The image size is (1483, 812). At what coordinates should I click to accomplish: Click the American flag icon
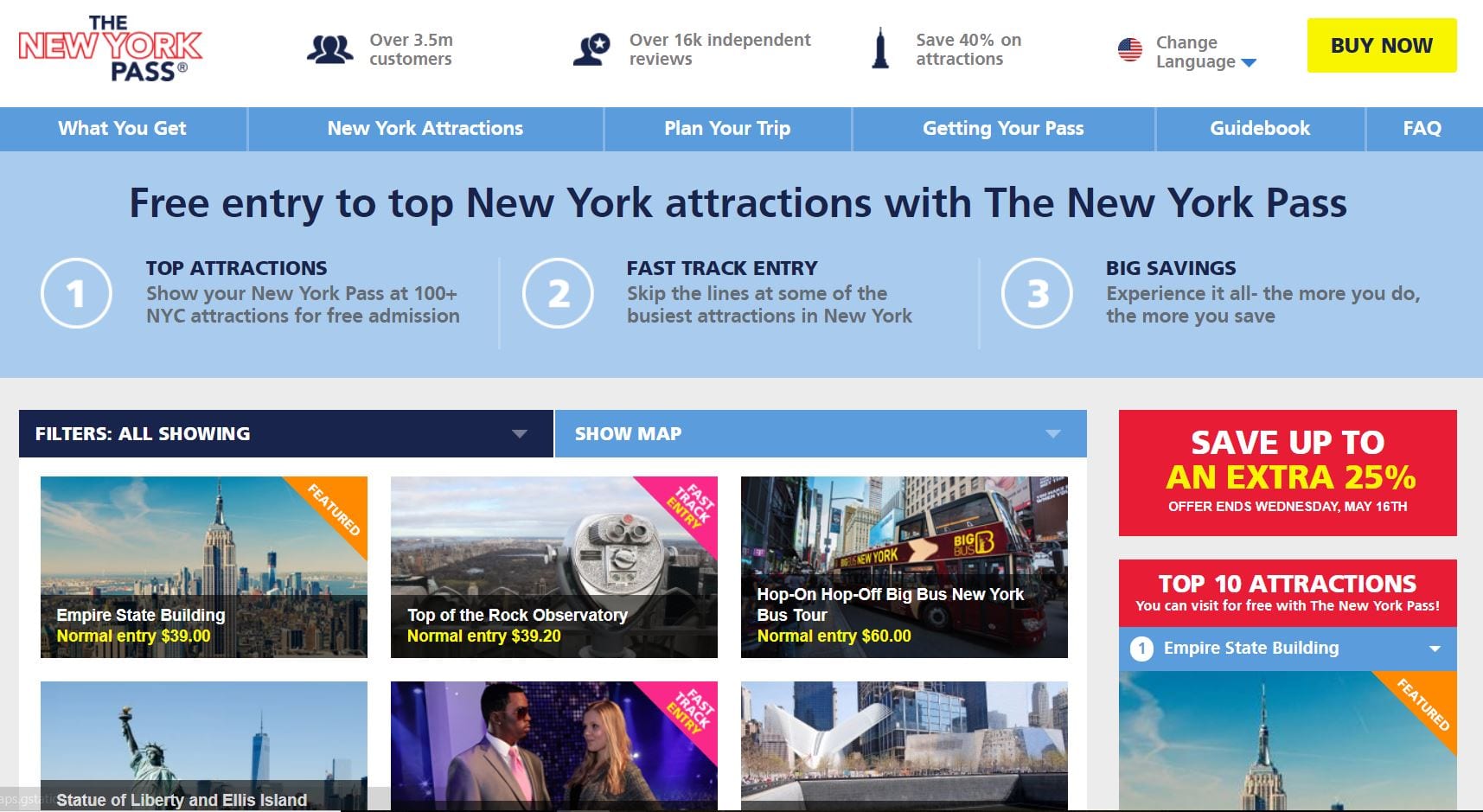(1129, 49)
